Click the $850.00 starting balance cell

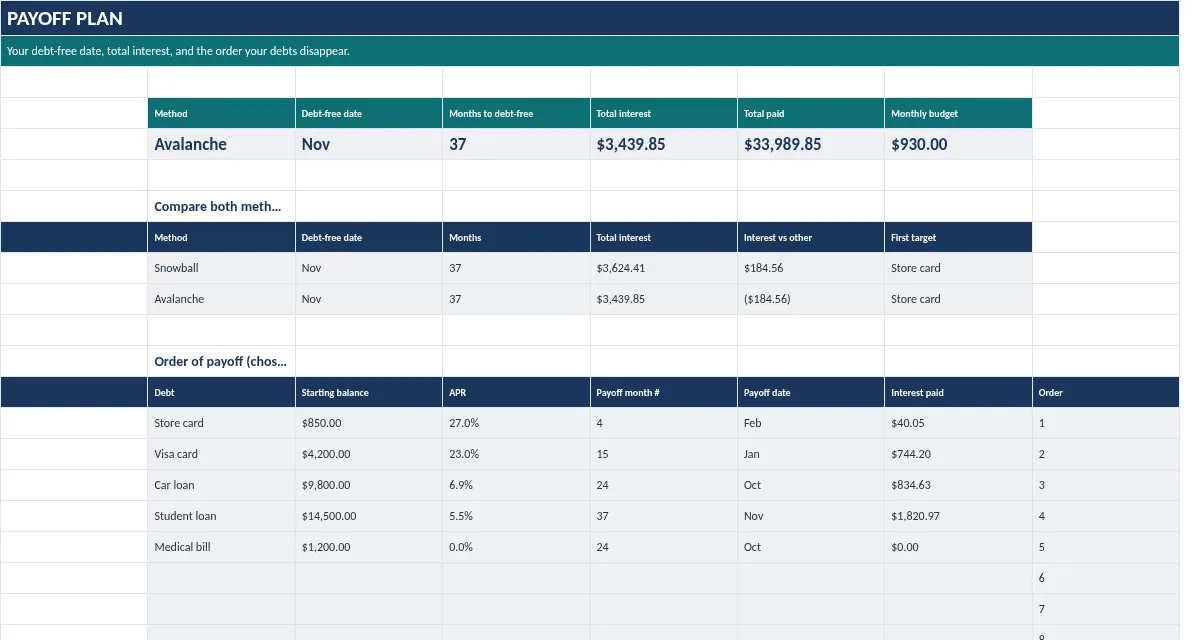(368, 423)
